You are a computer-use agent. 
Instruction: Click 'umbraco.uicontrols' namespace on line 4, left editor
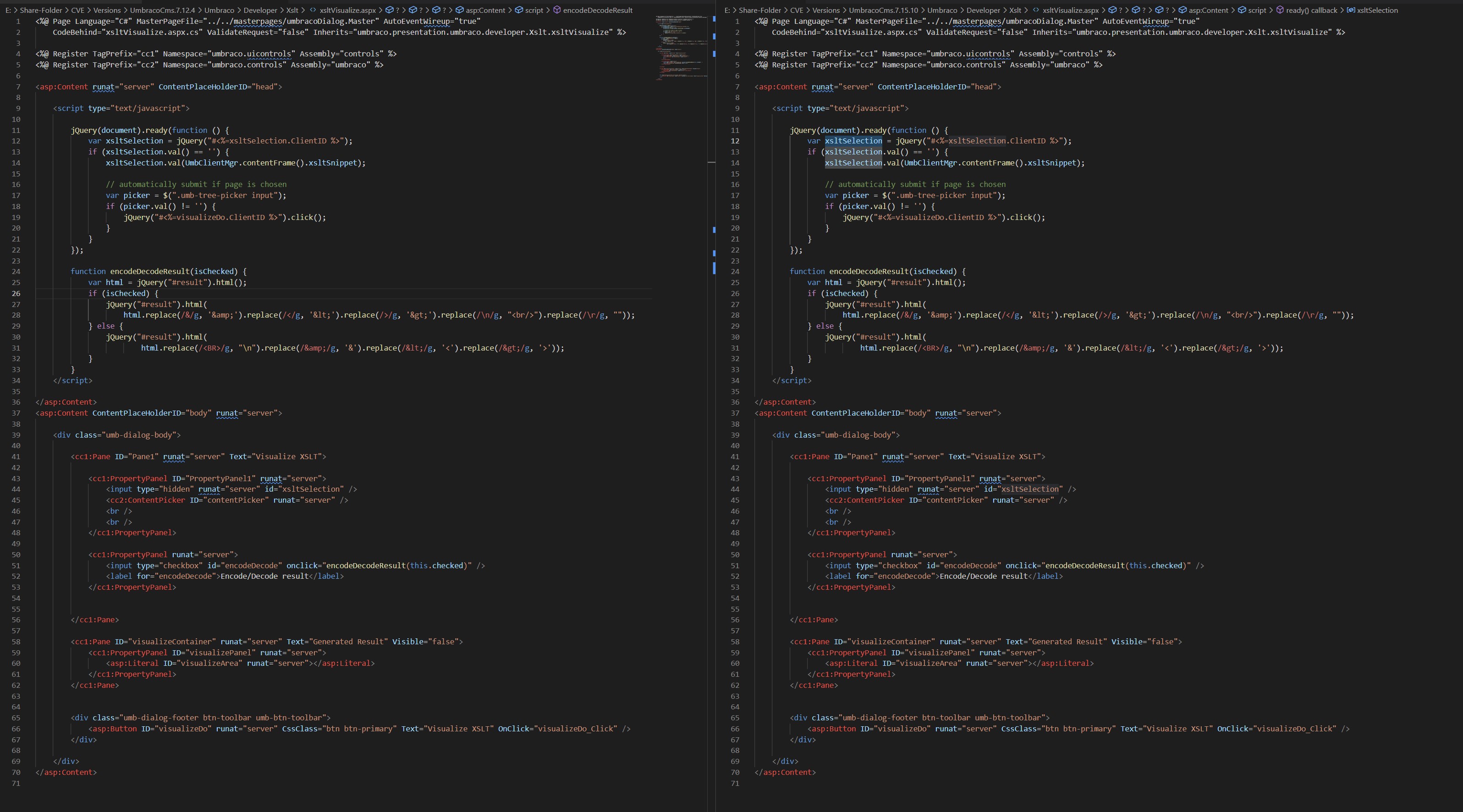[251, 54]
